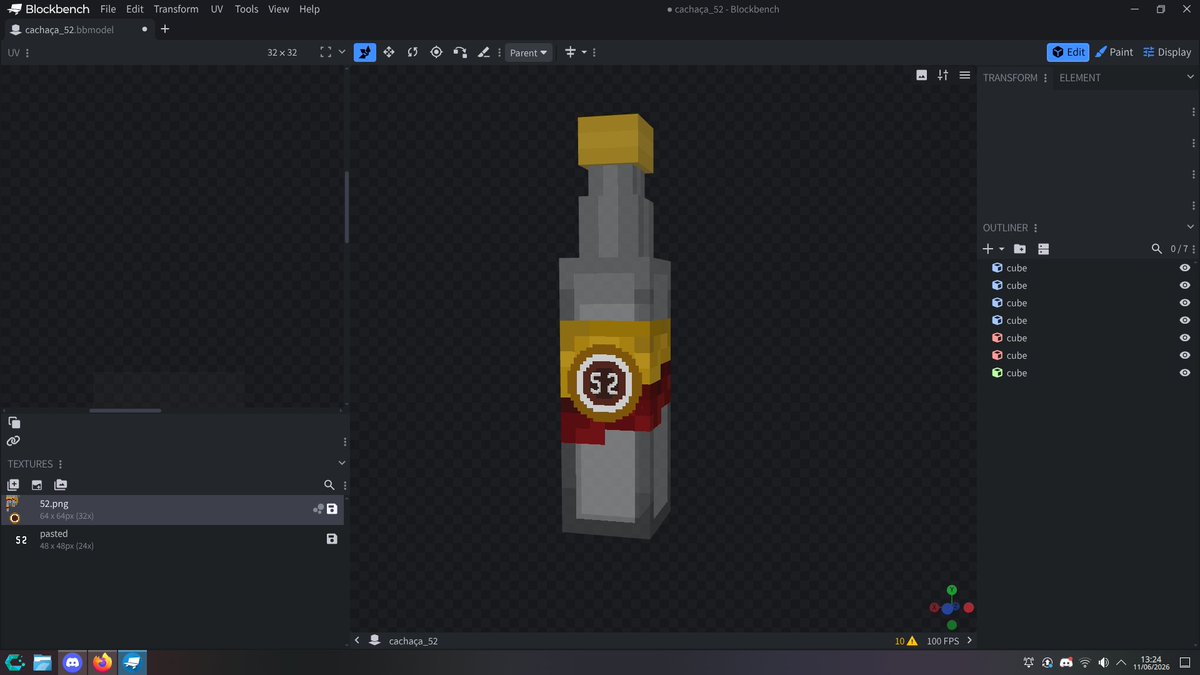
Task: Click the model icon beside cachaça_52 in status bar
Action: point(375,640)
